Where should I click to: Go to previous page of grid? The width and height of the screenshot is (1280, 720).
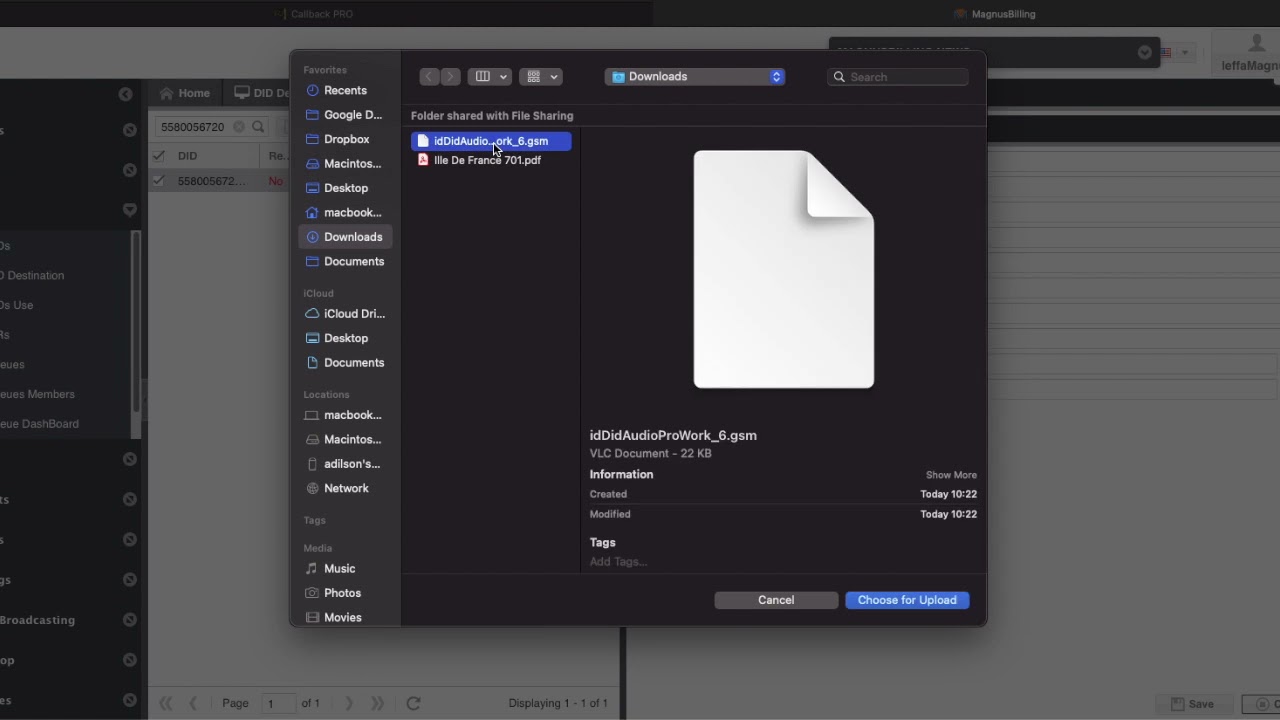click(x=193, y=703)
